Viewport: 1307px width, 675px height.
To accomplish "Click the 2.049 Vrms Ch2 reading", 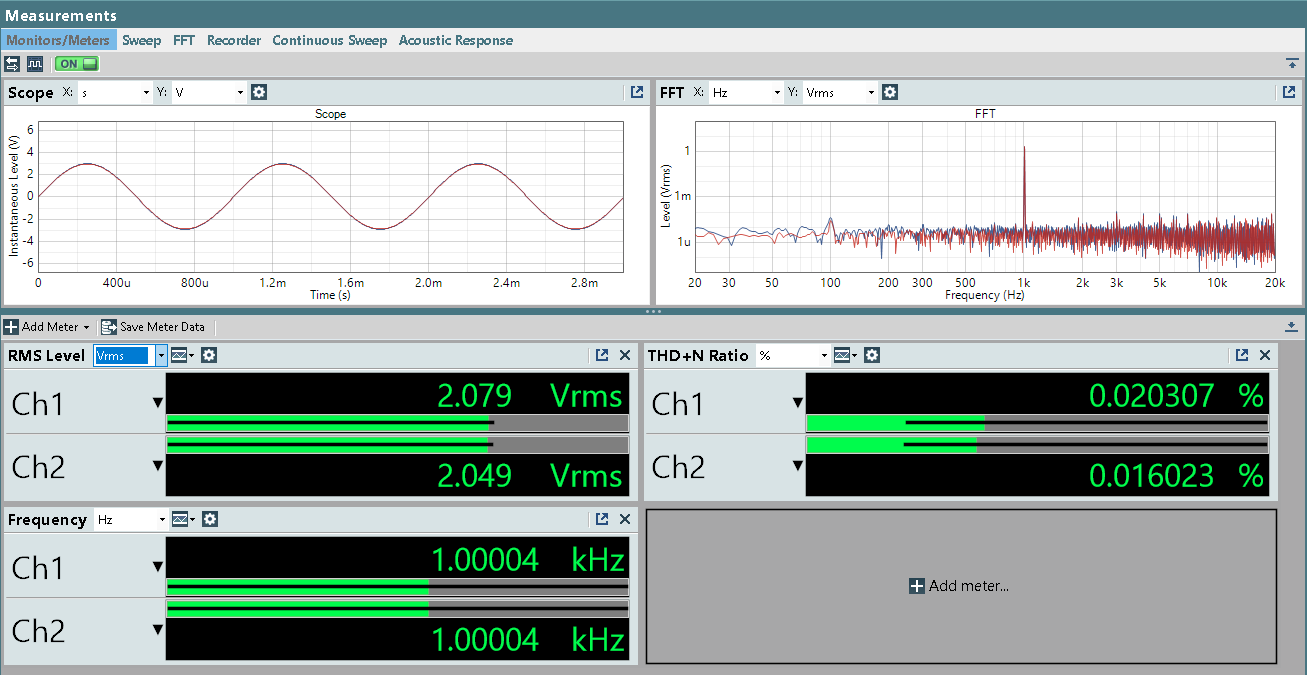I will click(x=530, y=476).
